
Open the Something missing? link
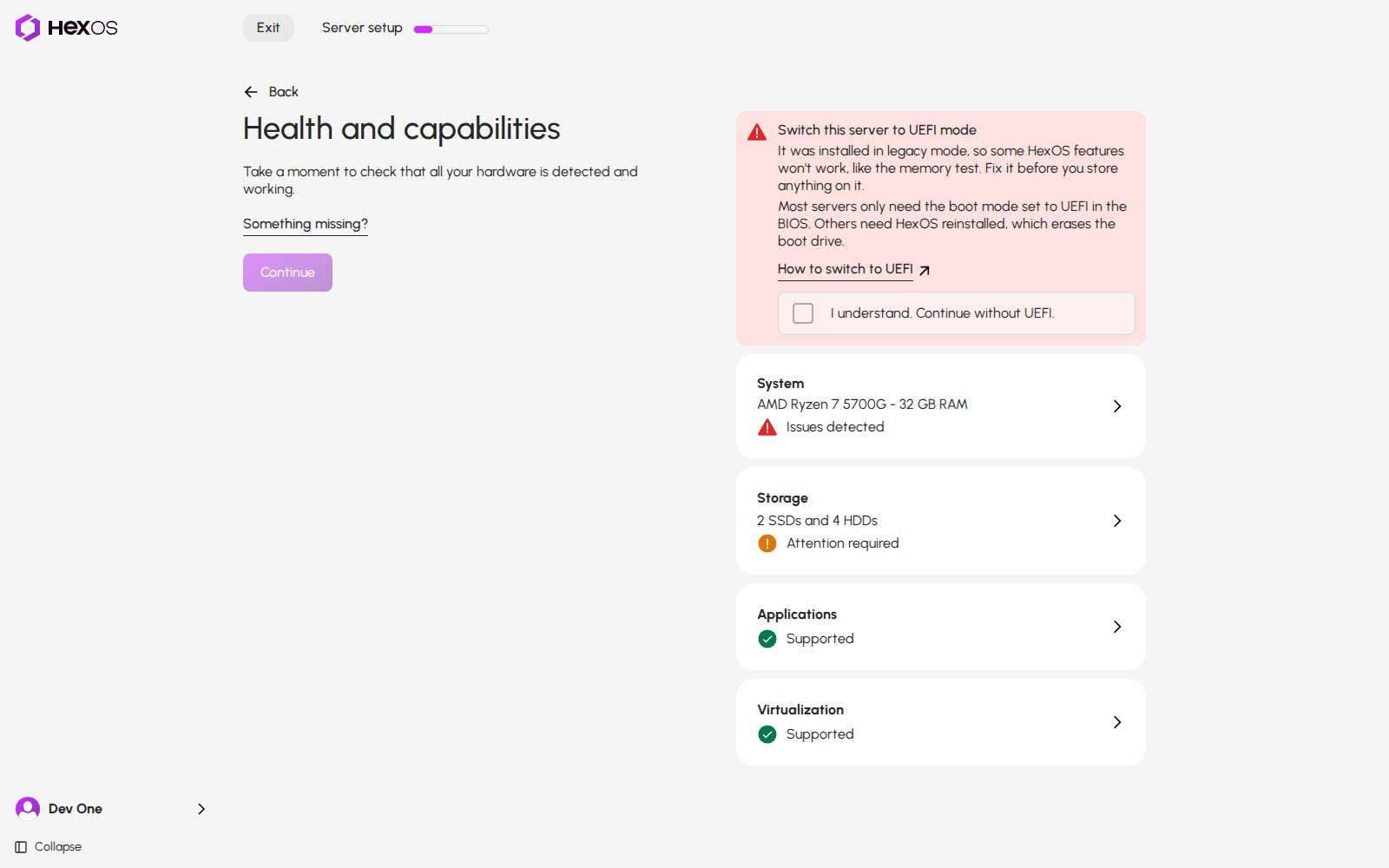point(306,224)
